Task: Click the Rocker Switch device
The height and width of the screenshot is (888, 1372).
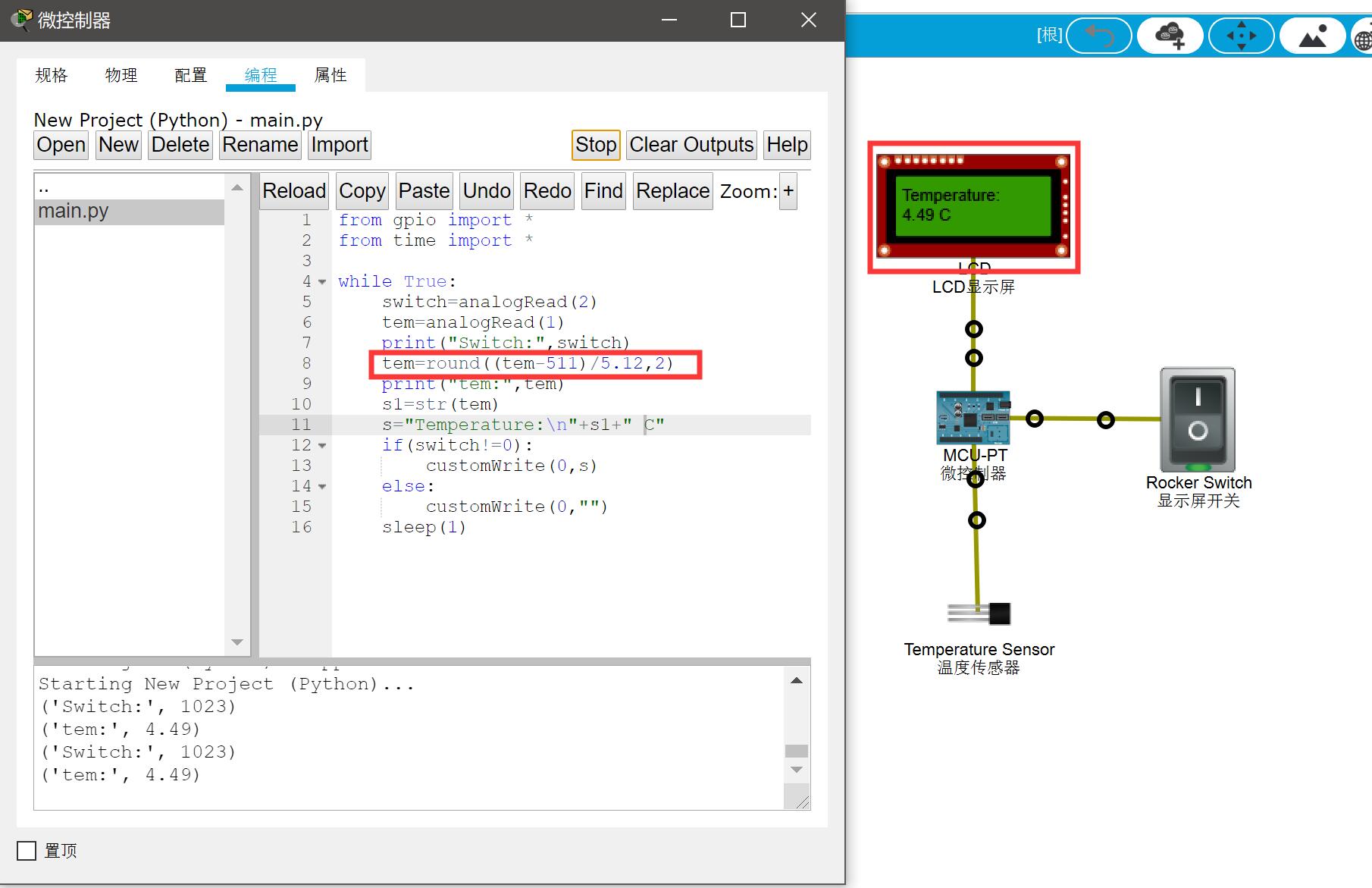Action: (x=1198, y=420)
